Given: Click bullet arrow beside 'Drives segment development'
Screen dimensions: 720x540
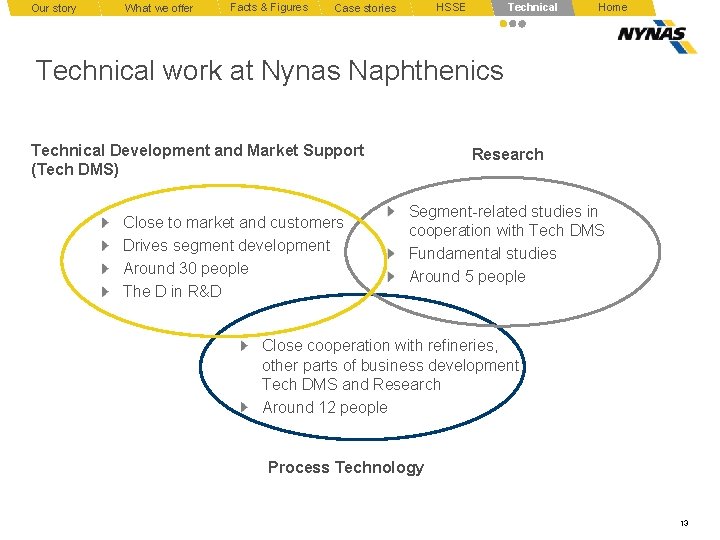Looking at the screenshot, I should point(105,246).
